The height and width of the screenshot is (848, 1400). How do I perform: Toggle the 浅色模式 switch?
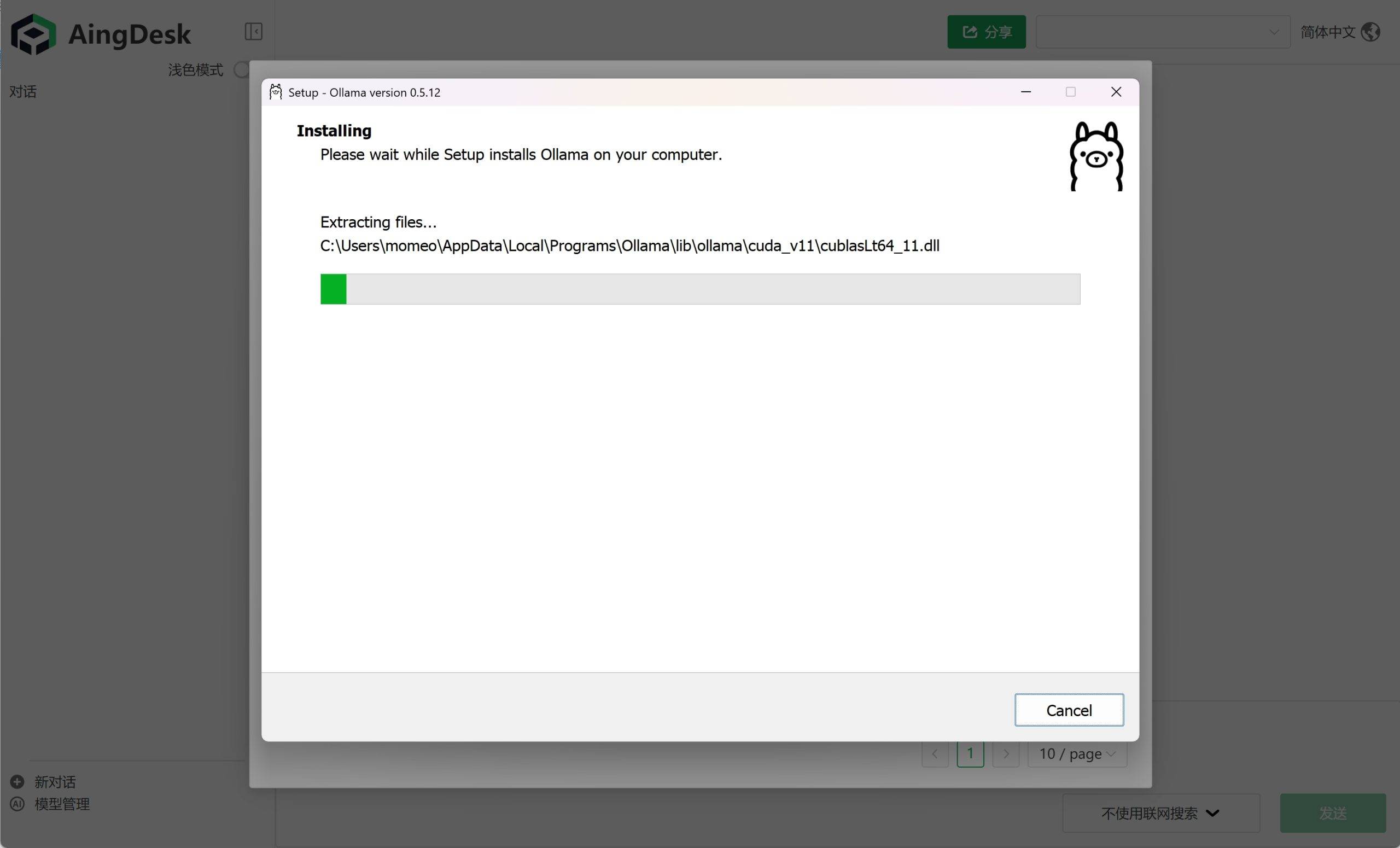point(243,70)
